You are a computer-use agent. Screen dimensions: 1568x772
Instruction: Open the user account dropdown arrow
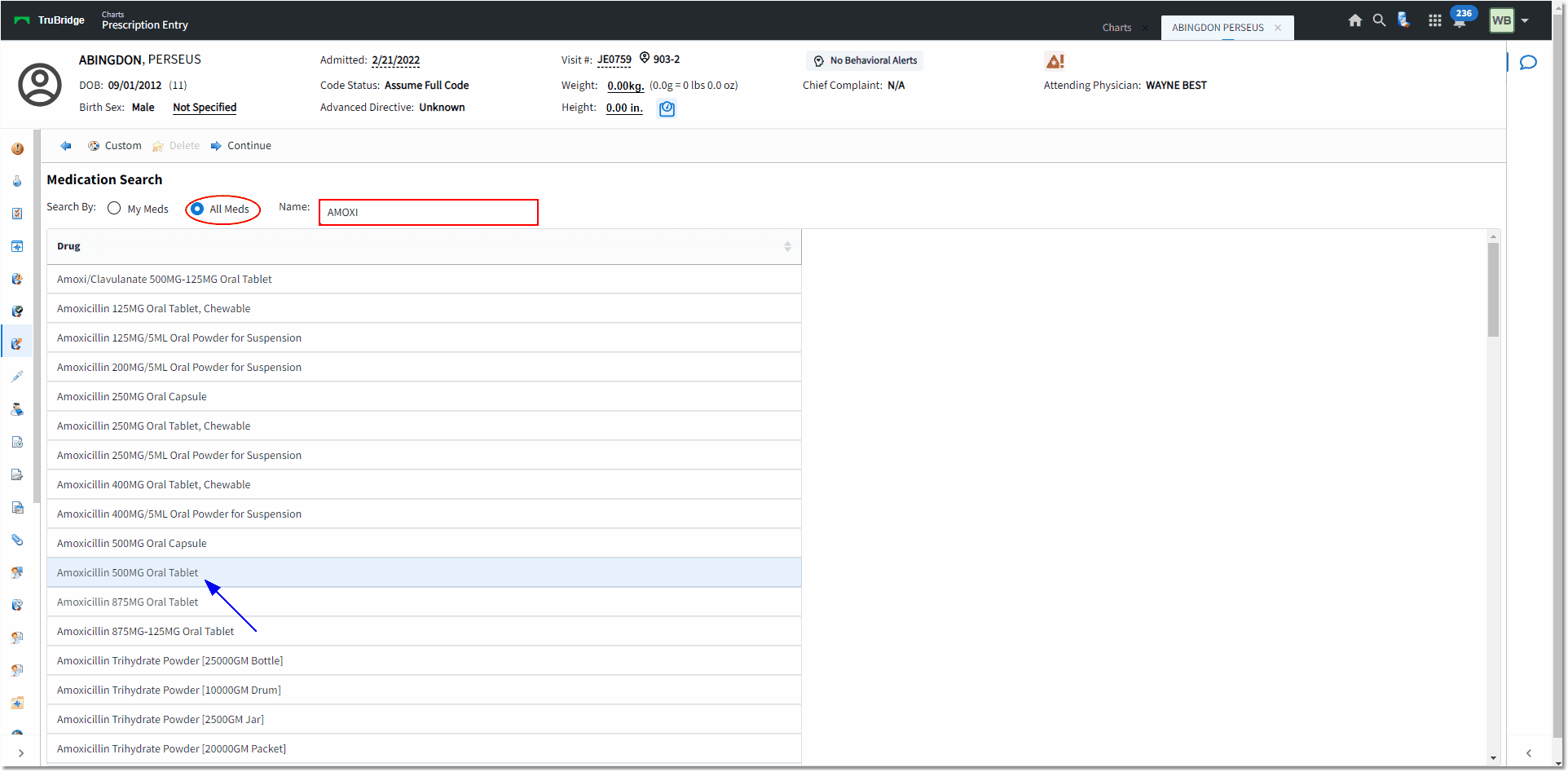[1525, 21]
